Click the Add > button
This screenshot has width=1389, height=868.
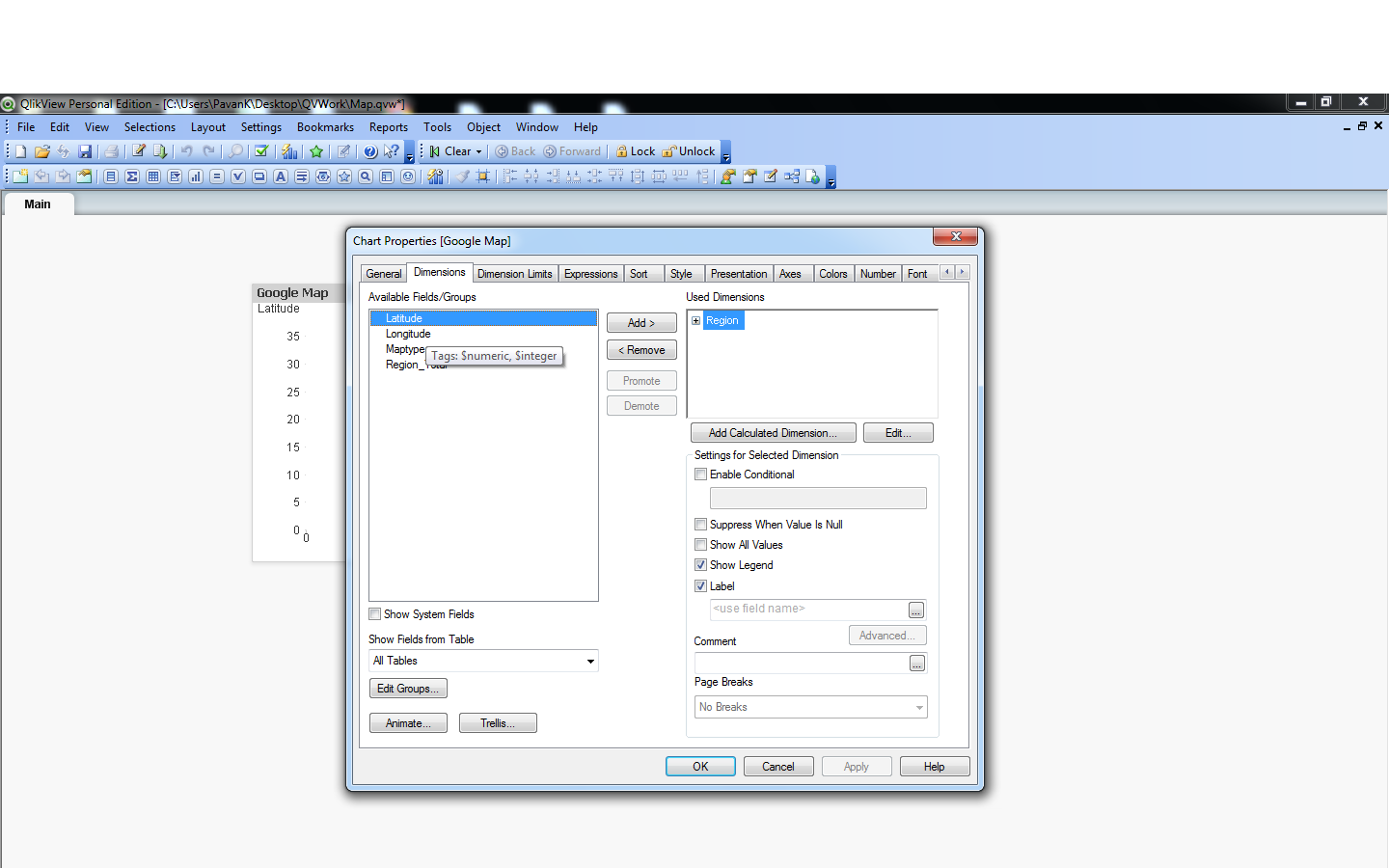pos(641,323)
